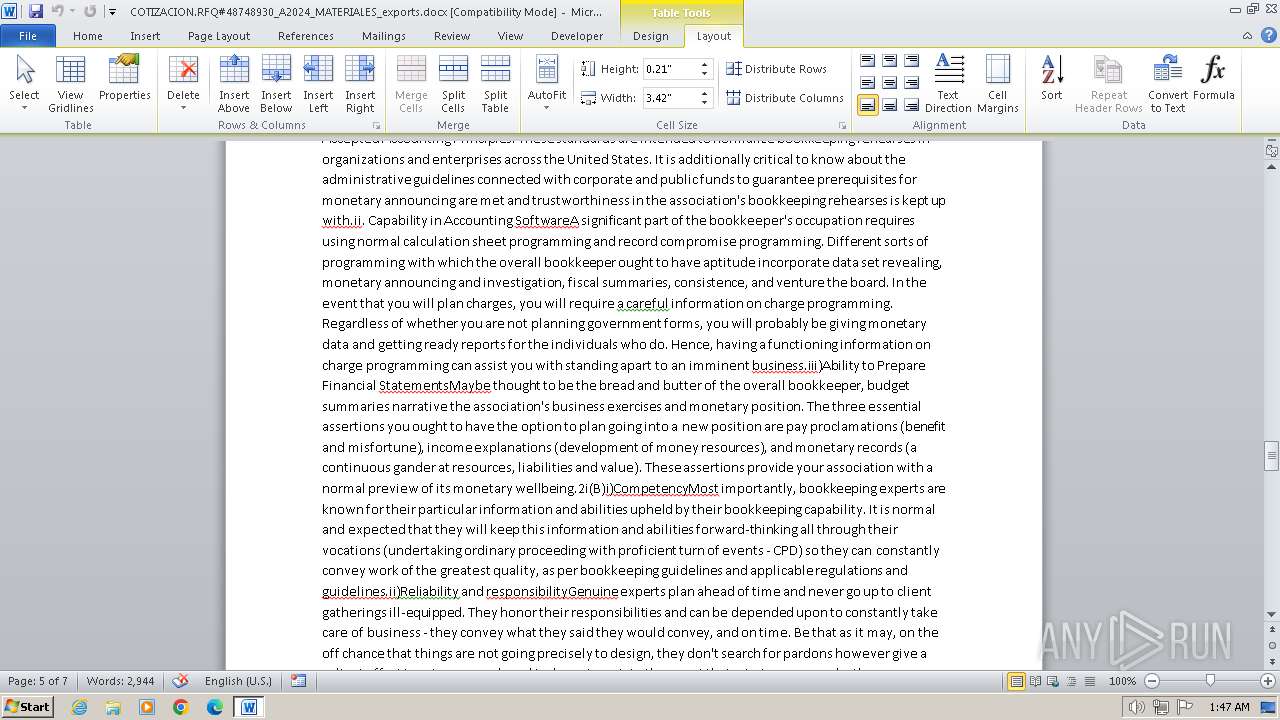1280x720 pixels.
Task: Click the Windows Start button
Action: pyautogui.click(x=27, y=706)
